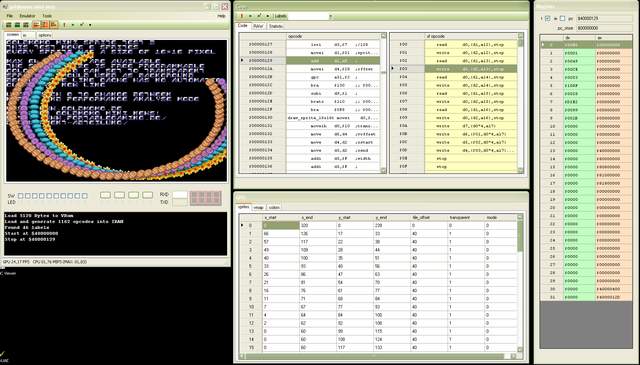Open dropdown arrow after checkmark icon in emulator toolbar
This screenshot has height=365, width=640.
point(90,25)
